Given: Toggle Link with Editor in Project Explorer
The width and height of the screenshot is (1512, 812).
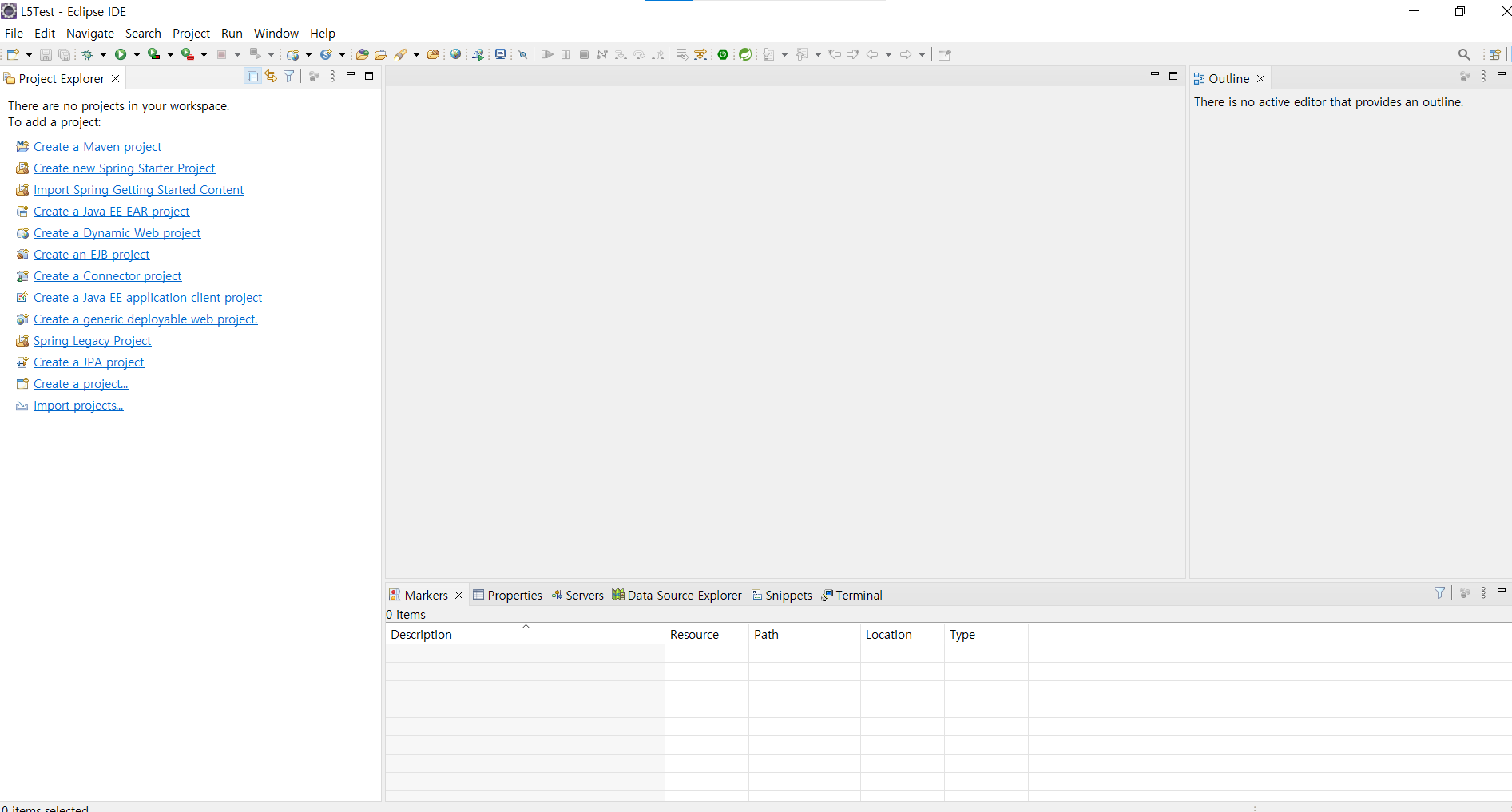Looking at the screenshot, I should 271,77.
